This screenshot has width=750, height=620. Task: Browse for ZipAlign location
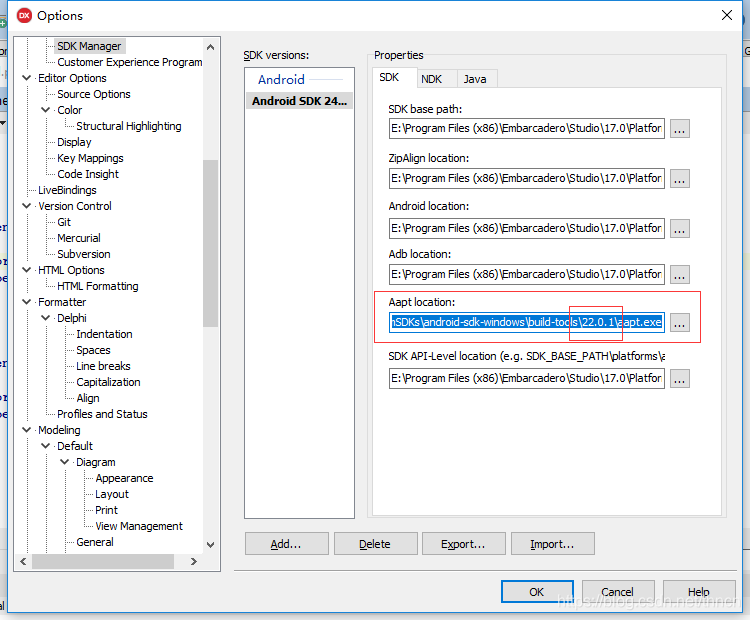680,178
